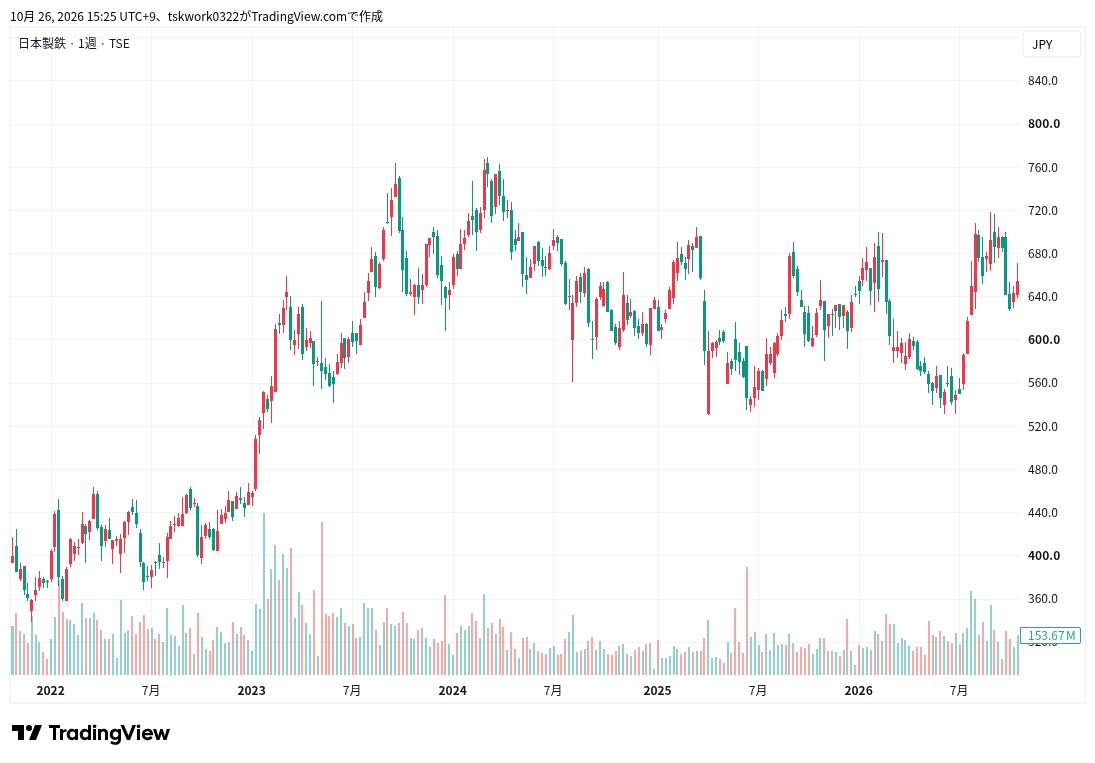The width and height of the screenshot is (1095, 763).
Task: Click the 600.0 price axis label
Action: tap(1043, 340)
